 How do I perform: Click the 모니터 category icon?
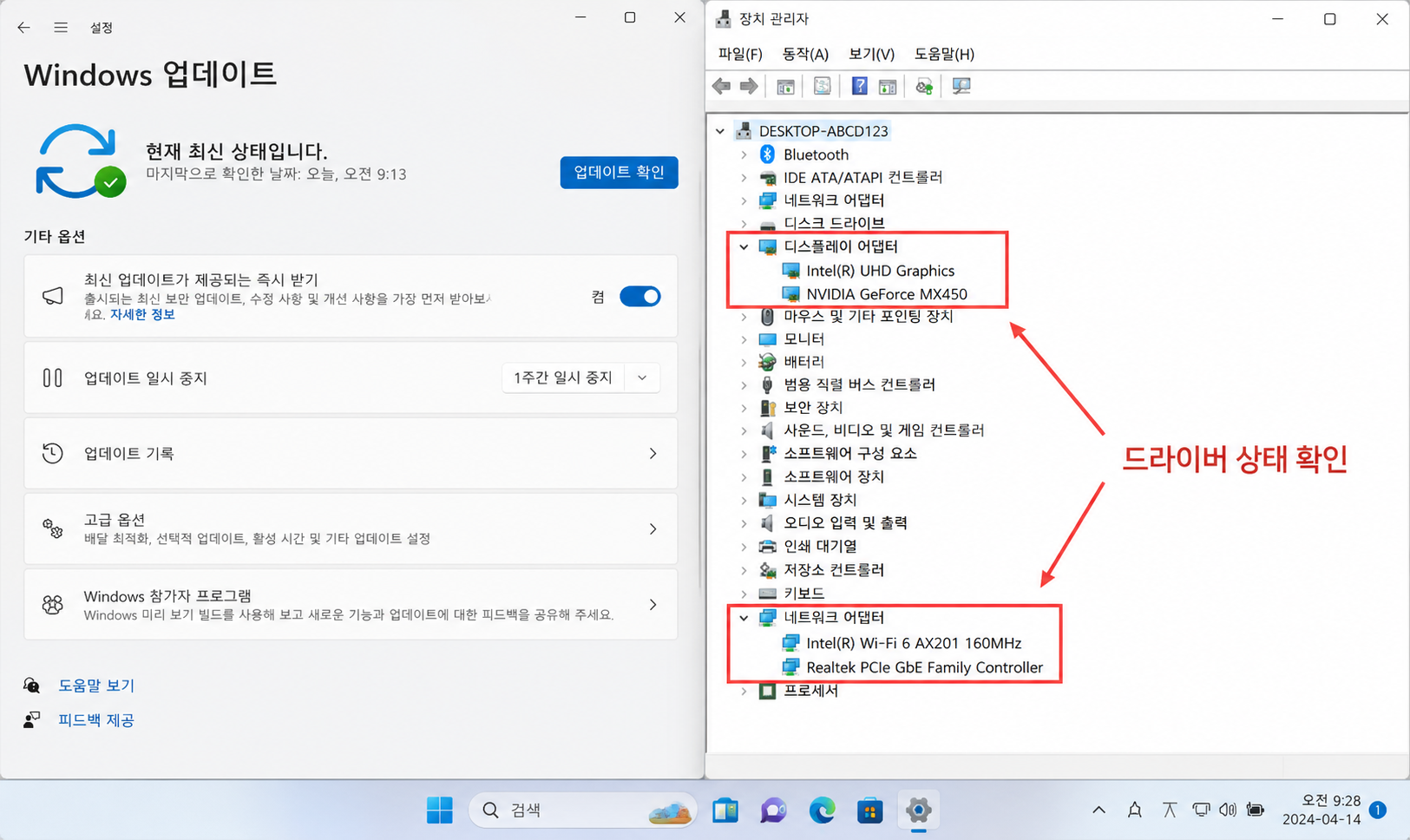(767, 339)
